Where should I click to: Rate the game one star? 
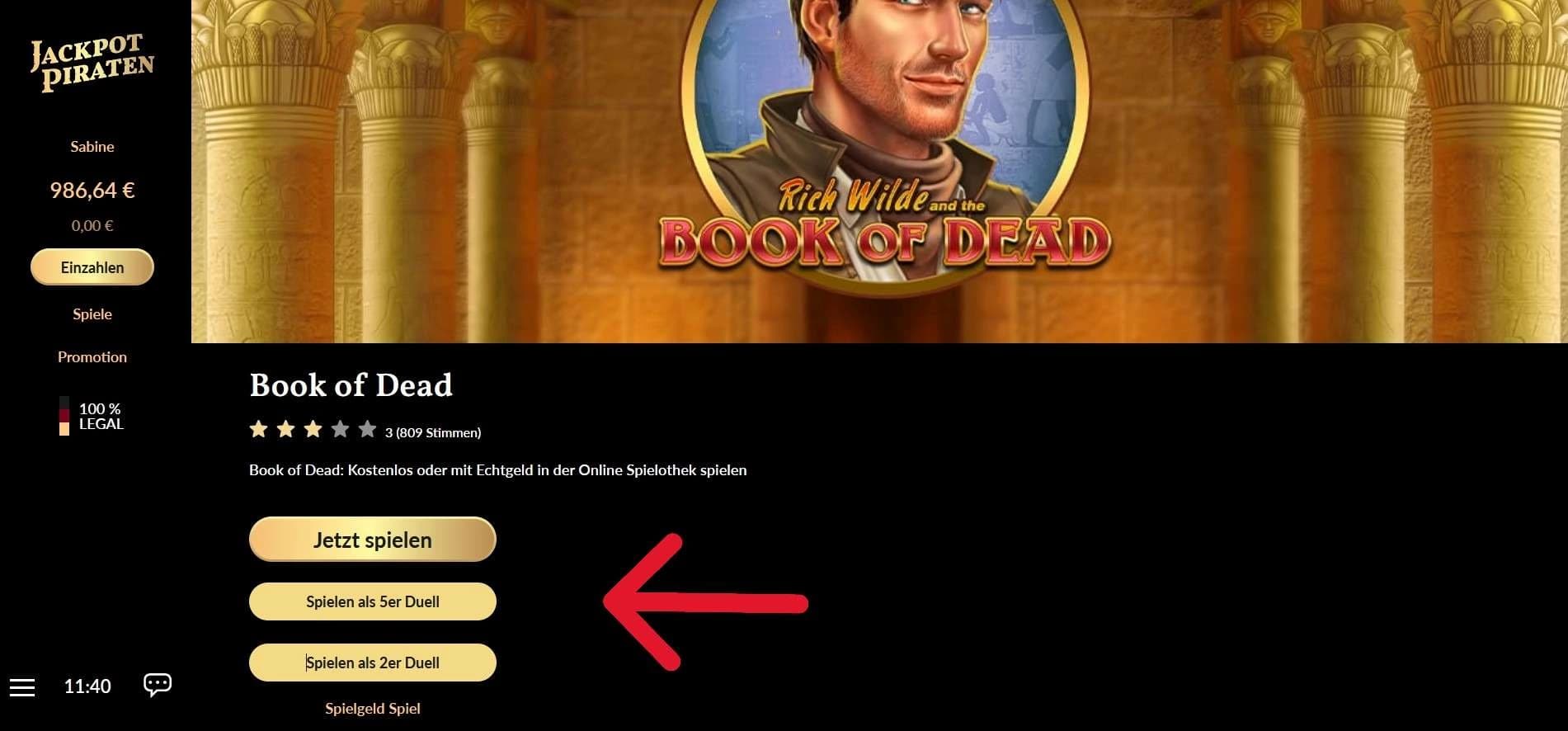click(258, 429)
